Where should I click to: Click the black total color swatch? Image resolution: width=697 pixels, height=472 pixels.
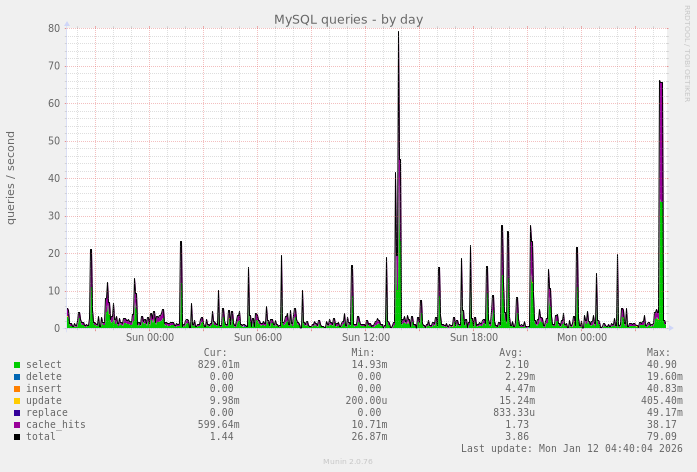click(x=17, y=437)
